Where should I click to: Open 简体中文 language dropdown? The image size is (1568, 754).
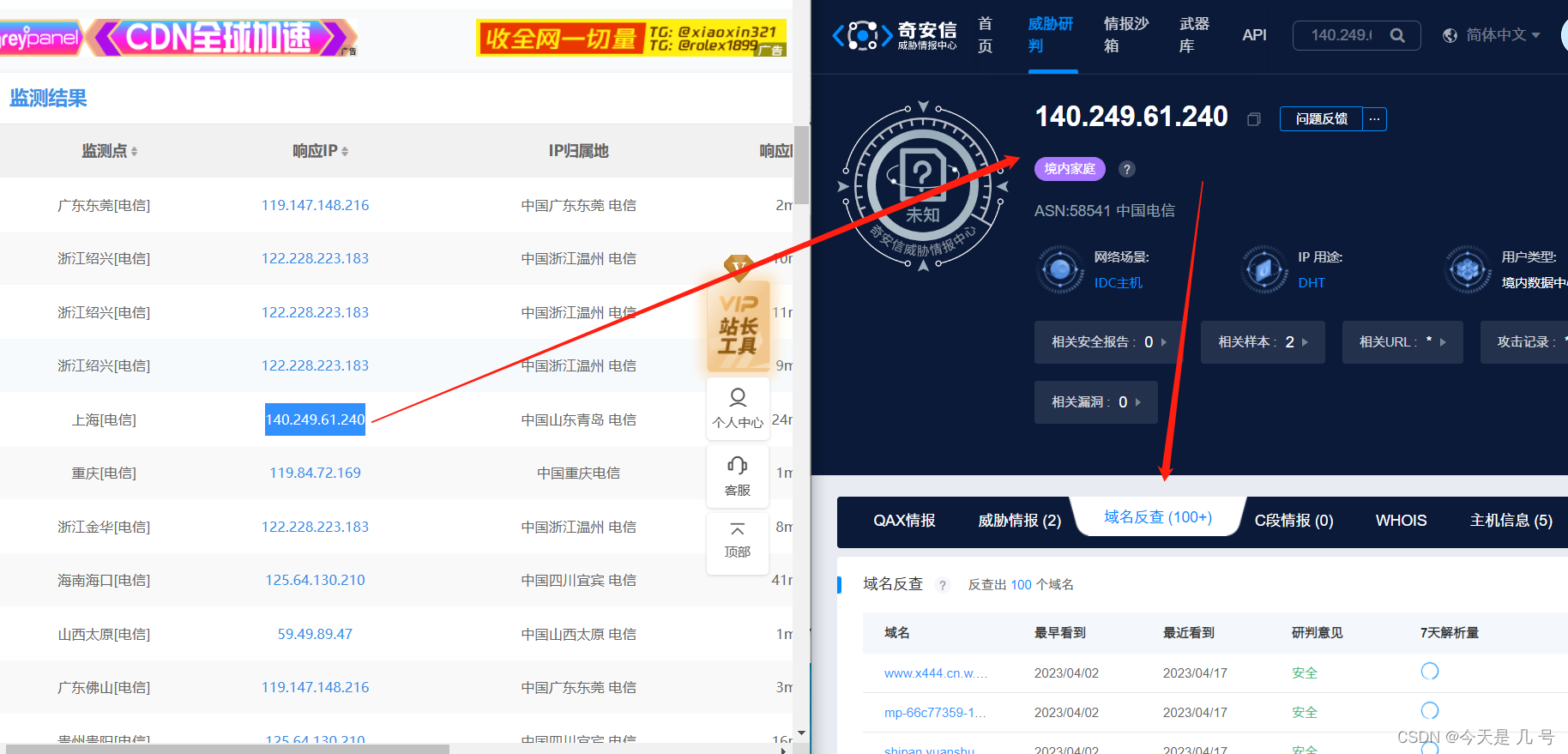click(1503, 35)
